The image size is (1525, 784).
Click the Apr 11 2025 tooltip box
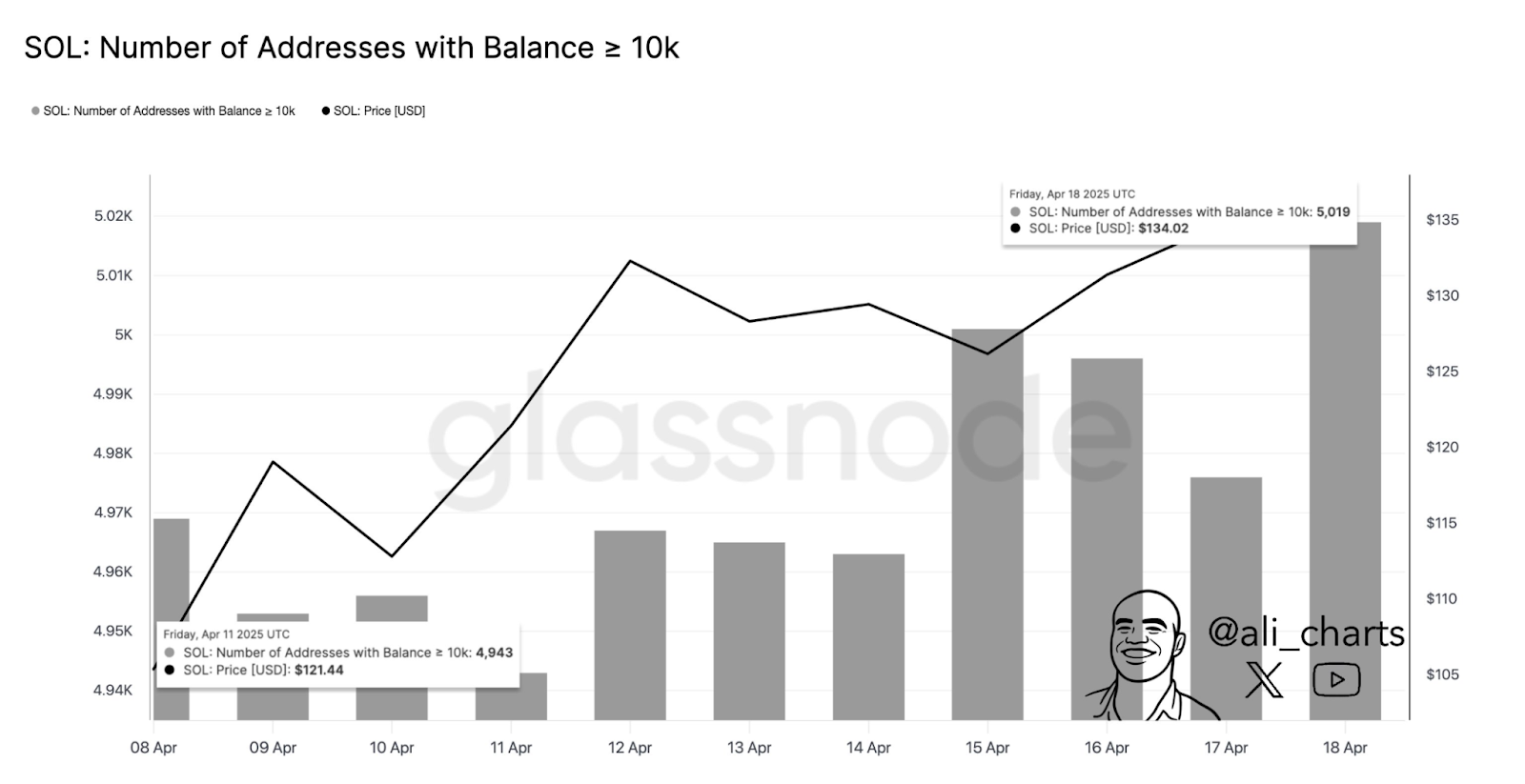coord(338,653)
